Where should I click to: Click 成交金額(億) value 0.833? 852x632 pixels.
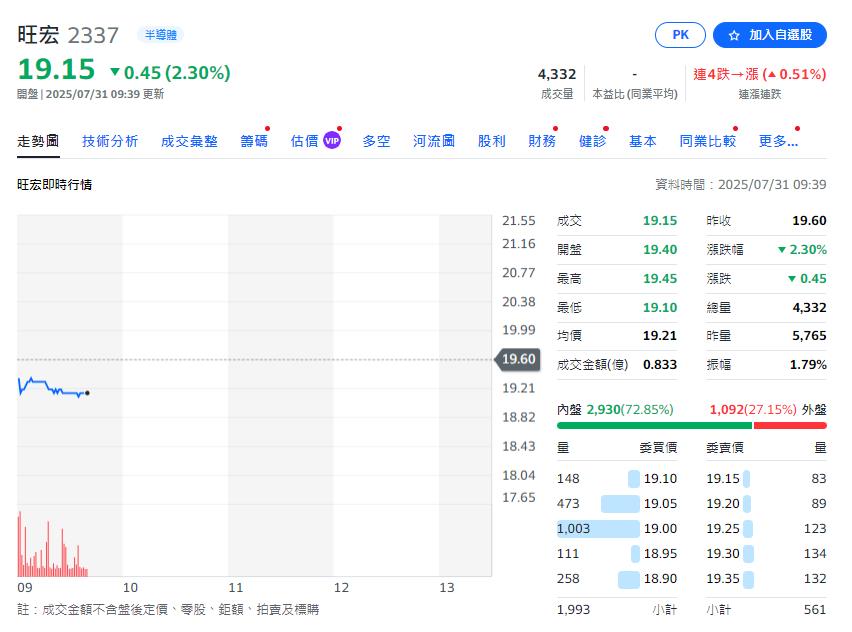pyautogui.click(x=660, y=365)
